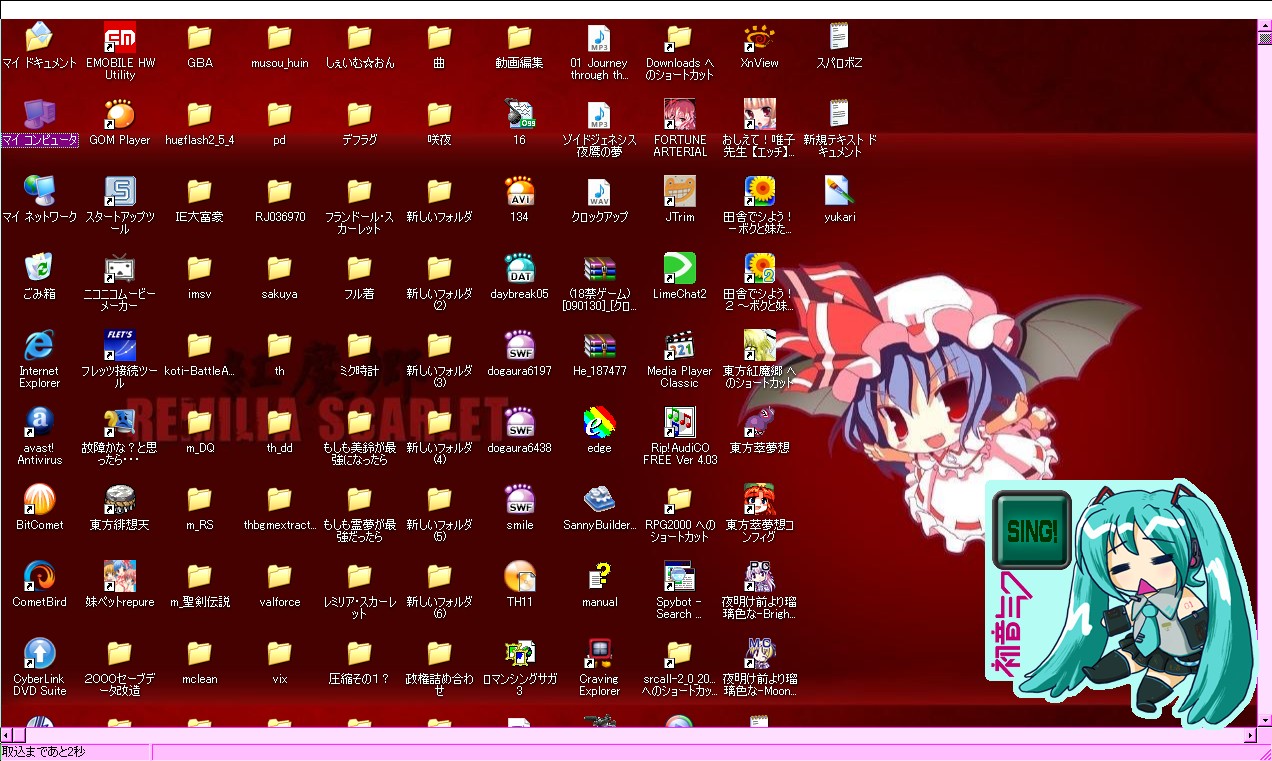The height and width of the screenshot is (761, 1272).
Task: Open マイ コンピュータ icon
Action: pyautogui.click(x=39, y=115)
